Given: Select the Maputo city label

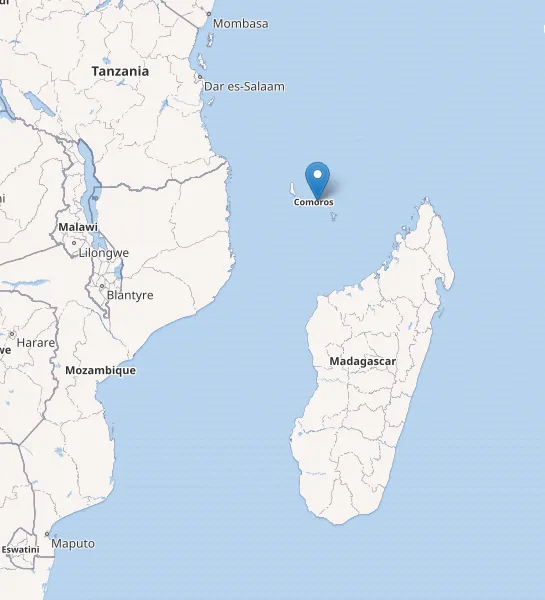Looking at the screenshot, I should coord(73,544).
